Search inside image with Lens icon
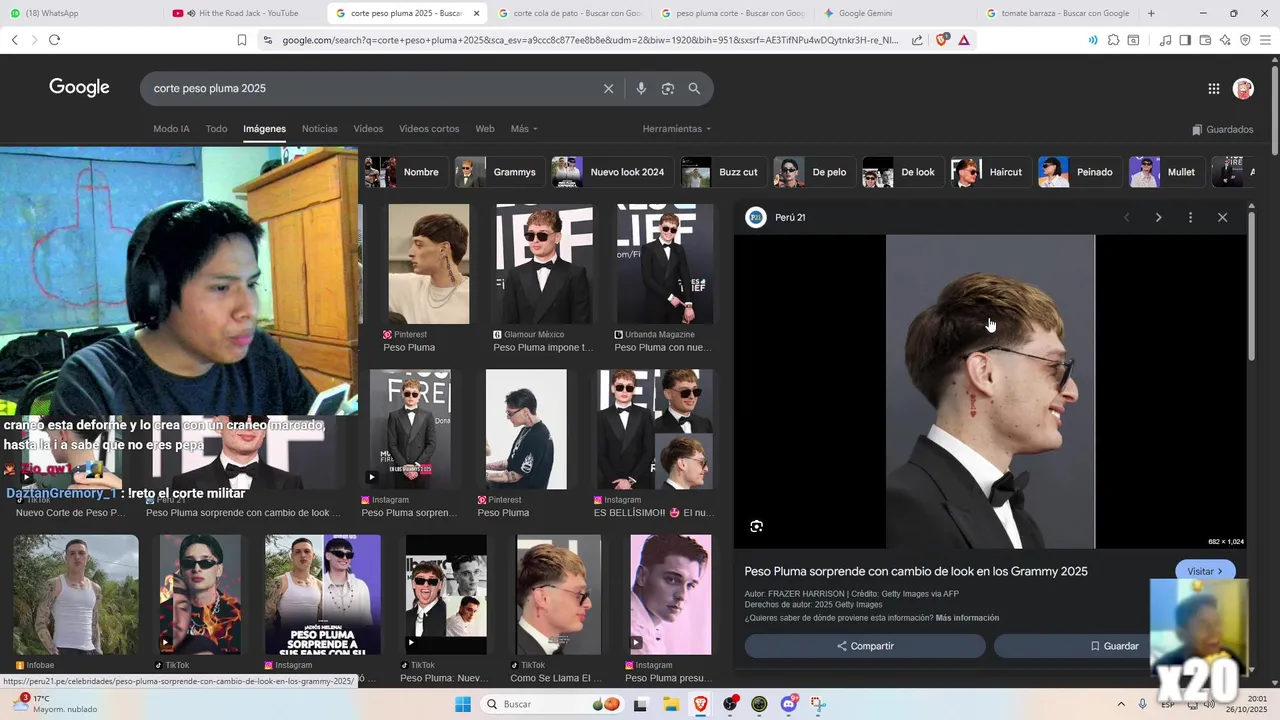This screenshot has width=1280, height=720. (757, 526)
